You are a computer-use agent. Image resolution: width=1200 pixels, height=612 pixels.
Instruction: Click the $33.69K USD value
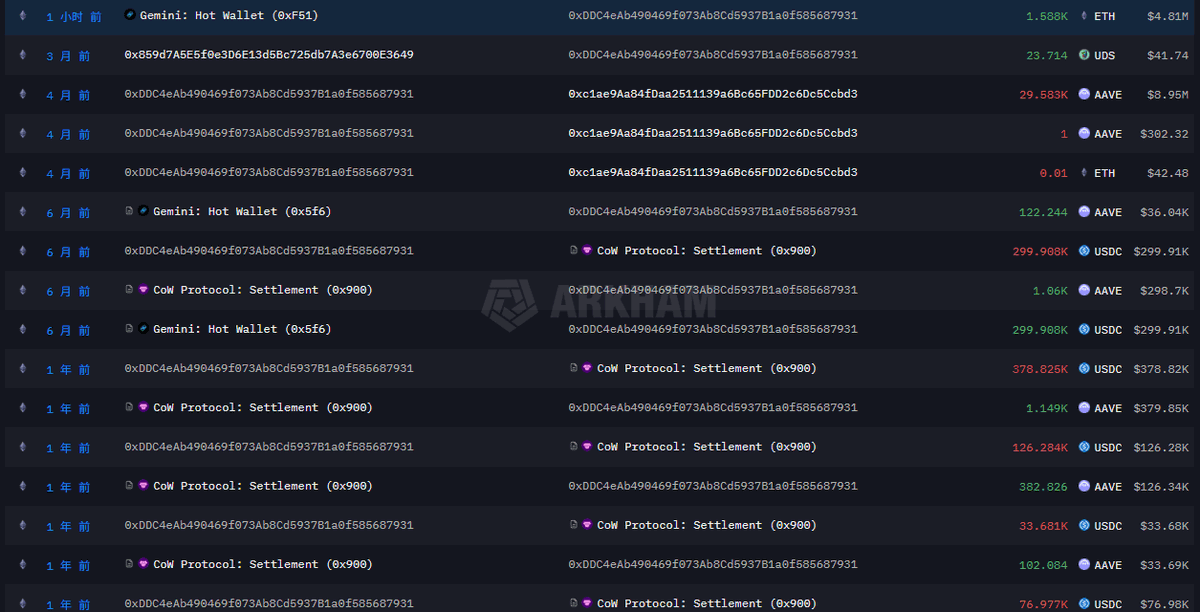pyautogui.click(x=1165, y=565)
